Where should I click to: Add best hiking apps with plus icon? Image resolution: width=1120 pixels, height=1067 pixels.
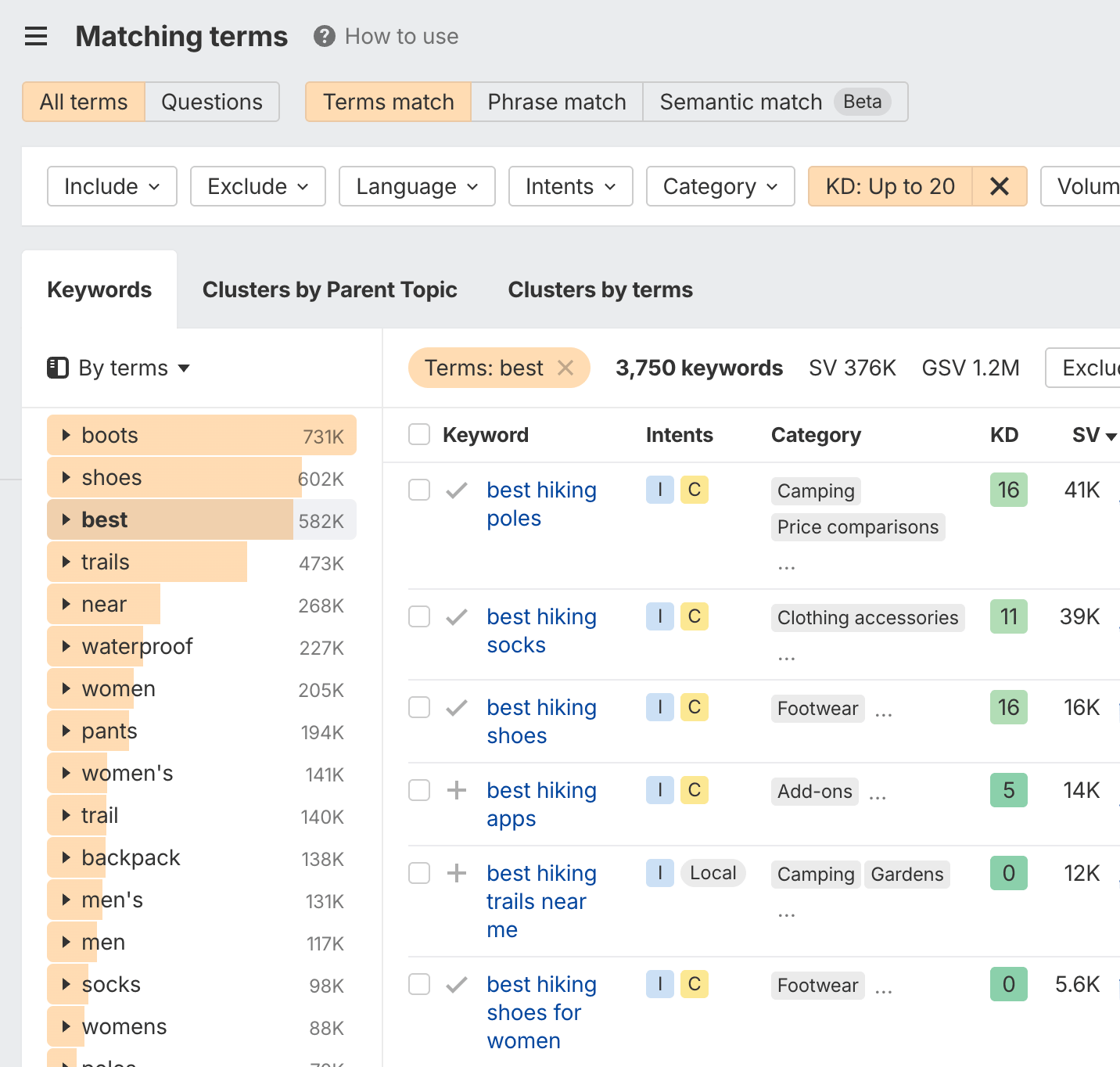coord(457,790)
